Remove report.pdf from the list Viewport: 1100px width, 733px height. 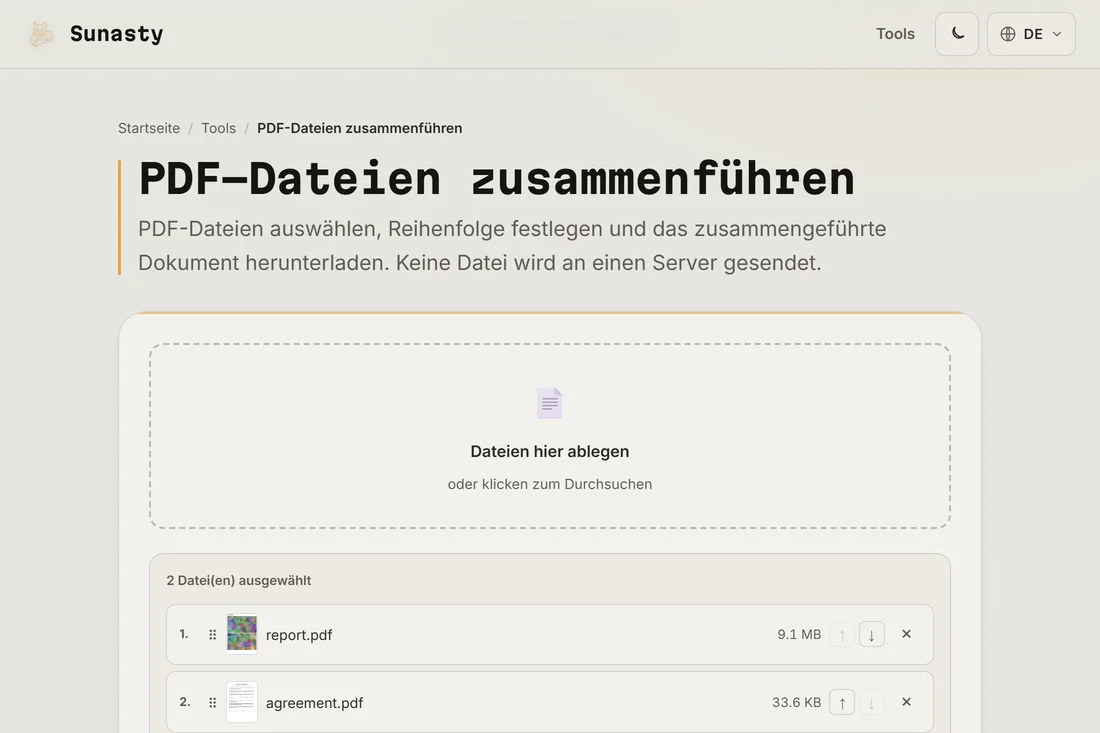click(906, 634)
